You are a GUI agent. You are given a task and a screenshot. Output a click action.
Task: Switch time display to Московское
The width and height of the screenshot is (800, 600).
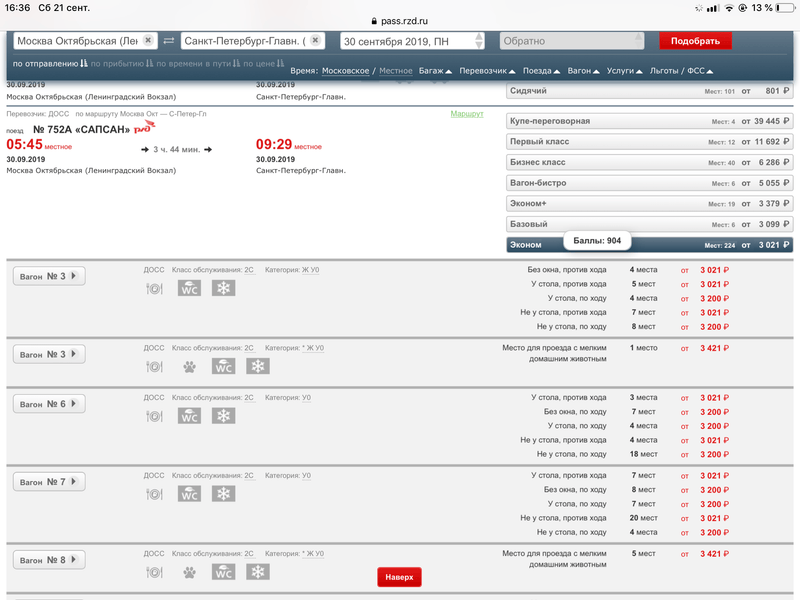(x=346, y=71)
